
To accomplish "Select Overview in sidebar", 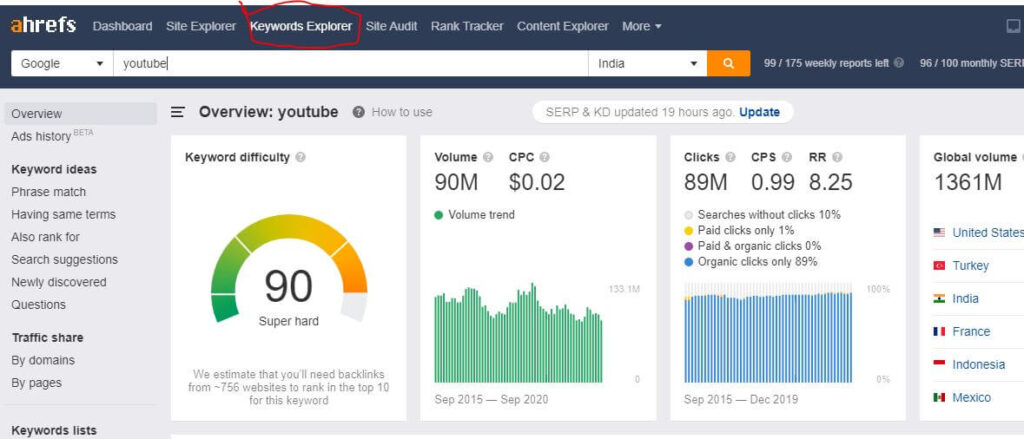I will coord(80,114).
